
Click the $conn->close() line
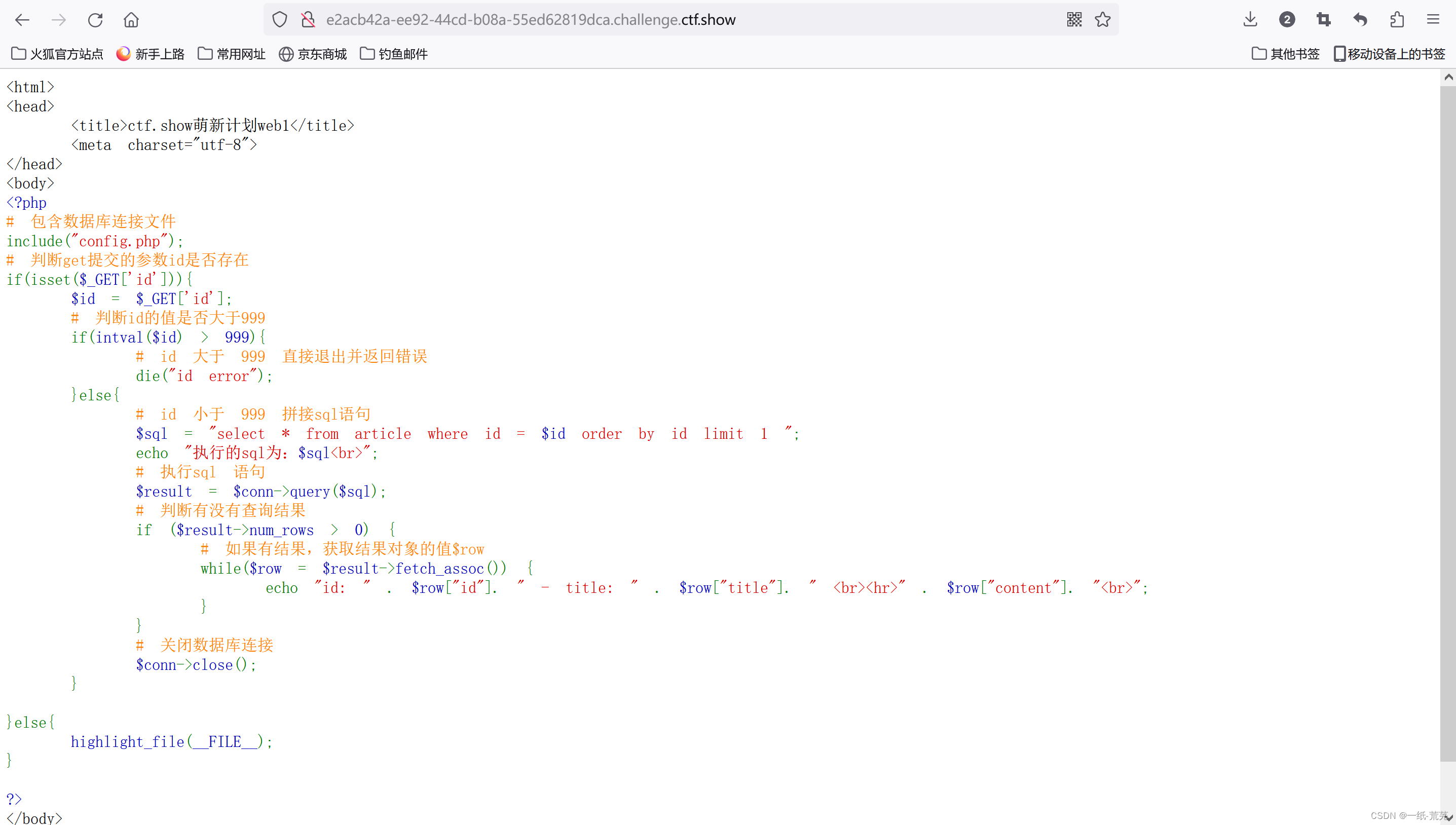[196, 665]
